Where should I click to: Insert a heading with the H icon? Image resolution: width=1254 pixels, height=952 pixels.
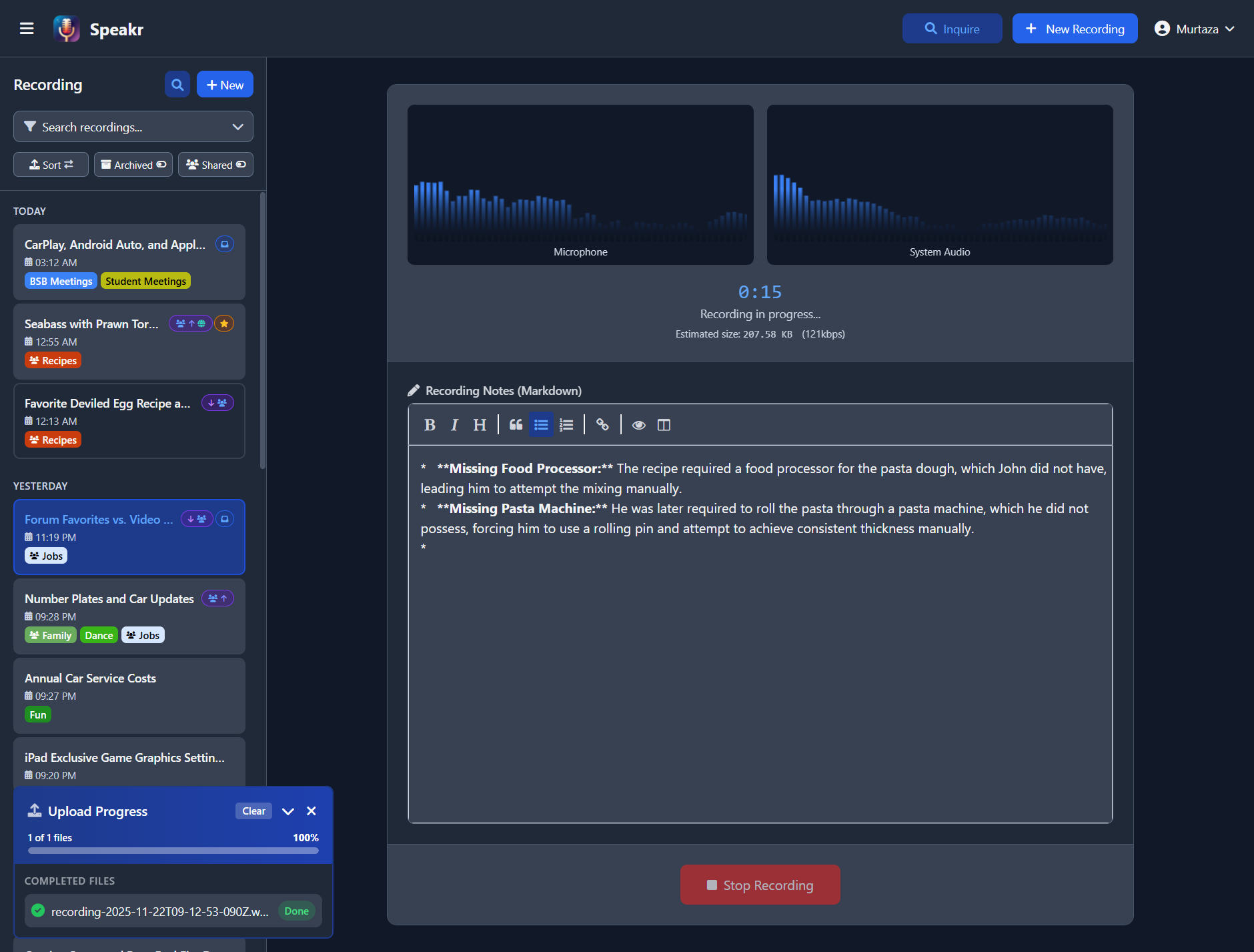click(480, 425)
